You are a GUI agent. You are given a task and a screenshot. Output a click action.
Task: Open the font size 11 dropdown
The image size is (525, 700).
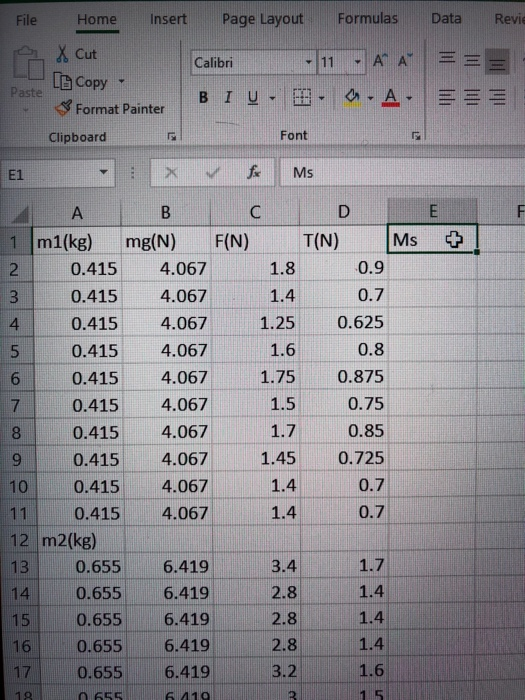click(357, 62)
